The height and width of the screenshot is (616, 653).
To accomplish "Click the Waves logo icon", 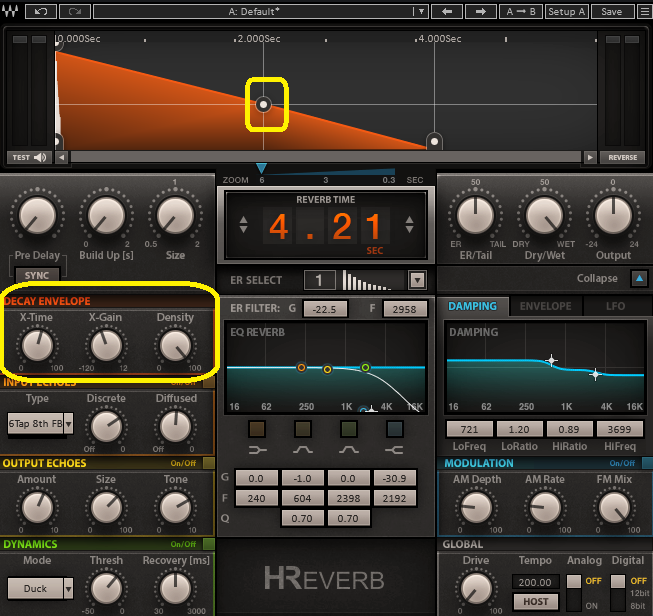I will pos(11,12).
